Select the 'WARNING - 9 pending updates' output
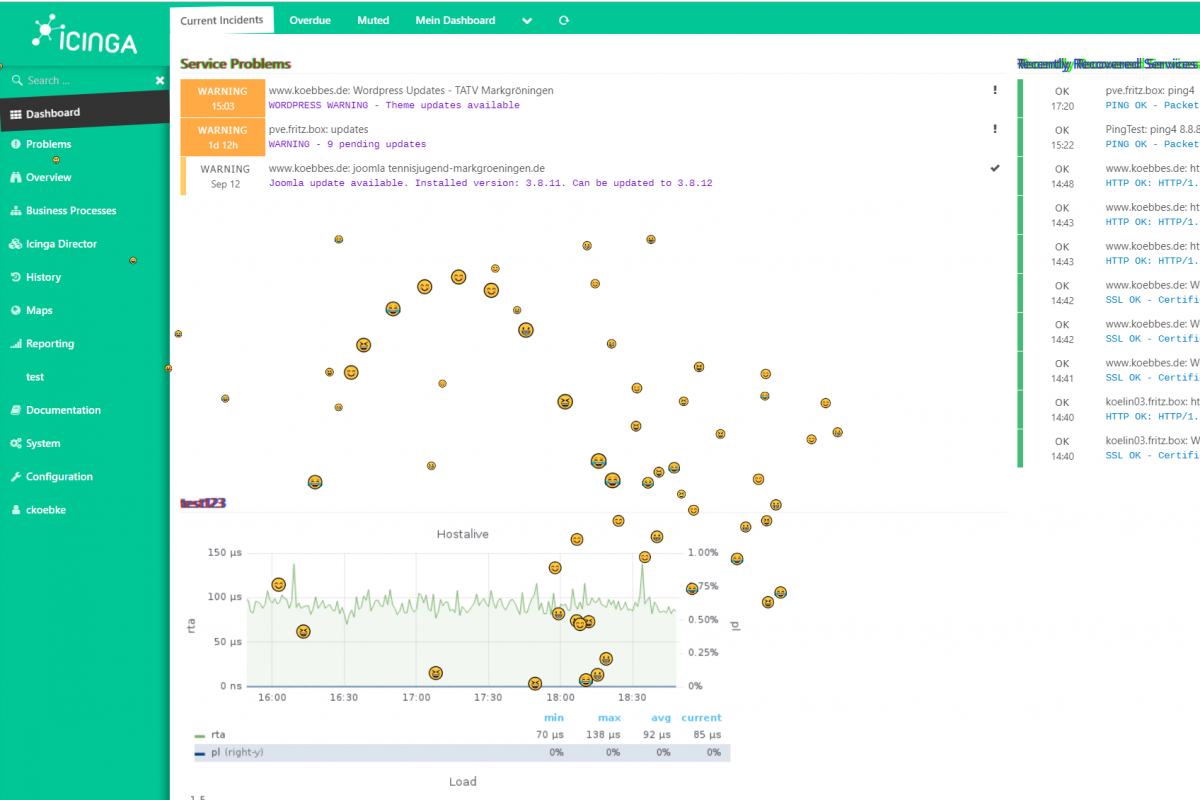Viewport: 1200px width, 800px height. pos(347,144)
